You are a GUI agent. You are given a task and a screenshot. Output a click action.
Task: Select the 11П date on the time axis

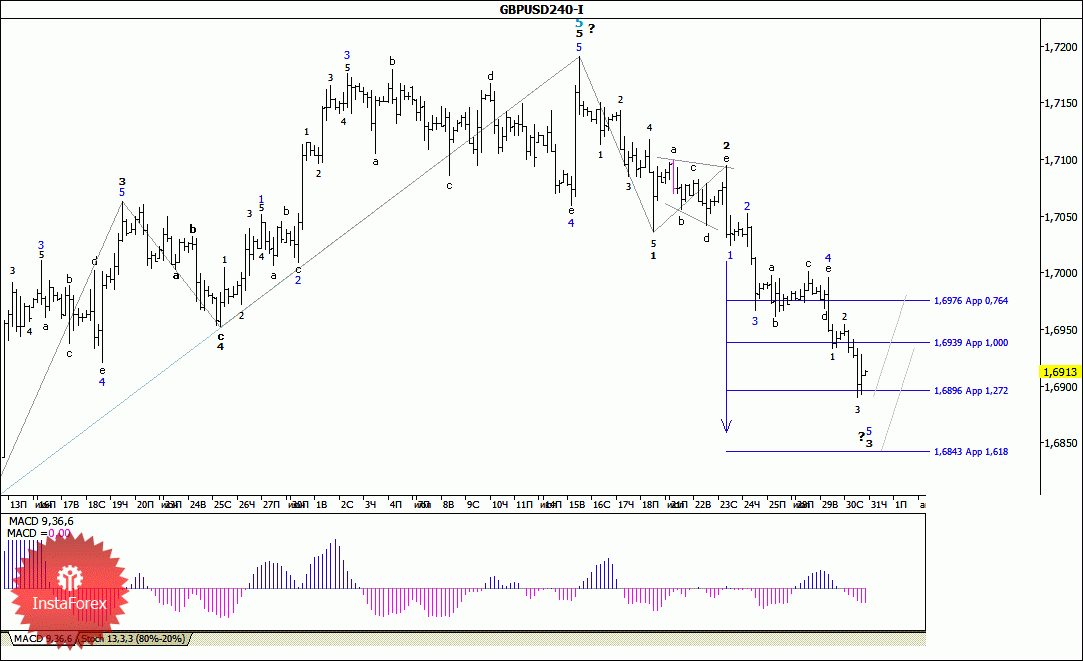coord(524,505)
